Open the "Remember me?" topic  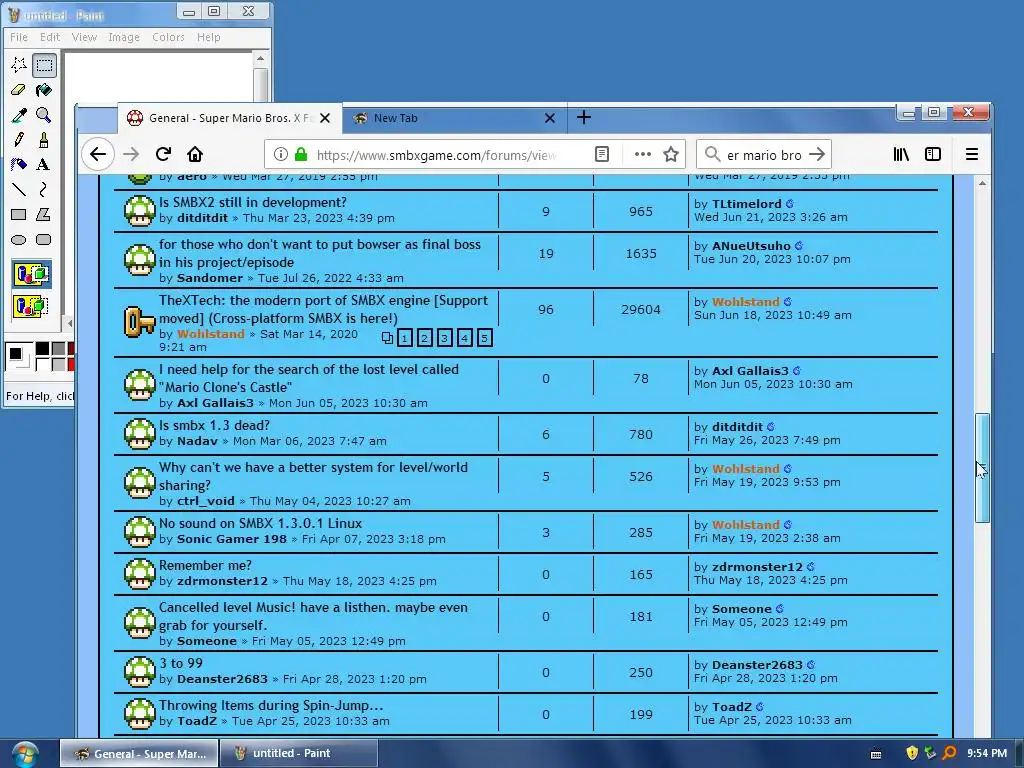click(x=205, y=565)
